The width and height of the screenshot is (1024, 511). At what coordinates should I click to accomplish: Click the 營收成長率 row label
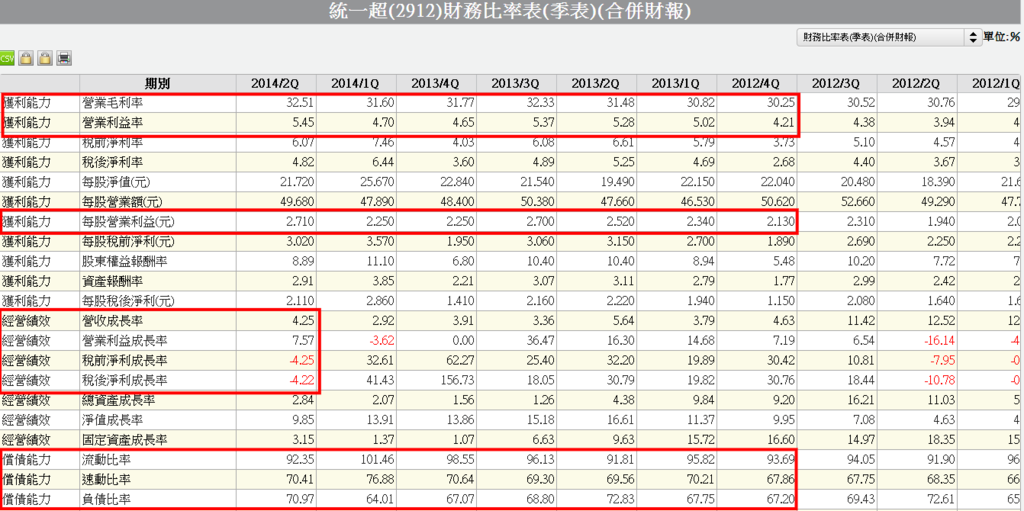point(113,321)
